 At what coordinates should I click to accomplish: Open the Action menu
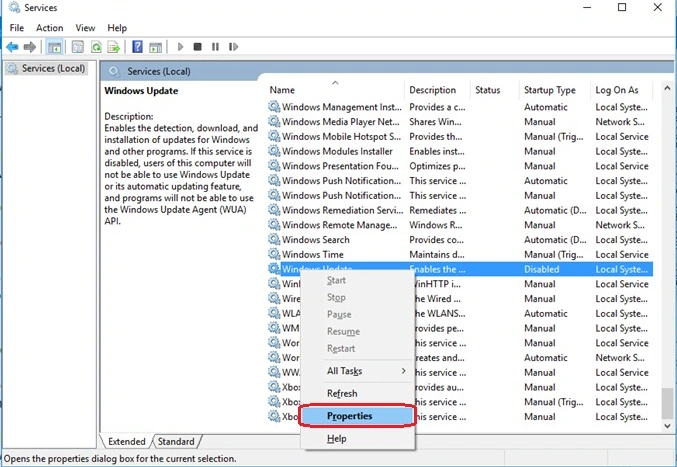[50, 28]
